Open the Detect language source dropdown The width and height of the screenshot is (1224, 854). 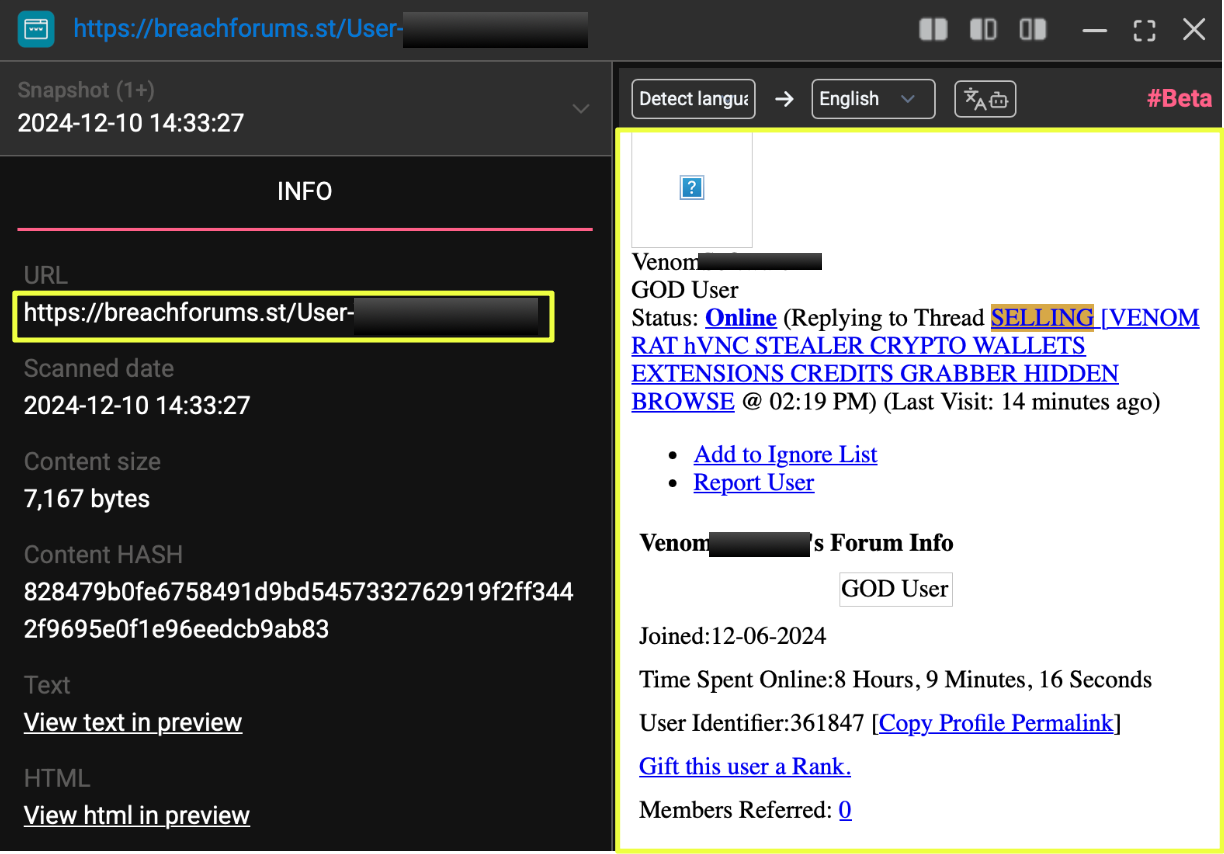(x=693, y=99)
